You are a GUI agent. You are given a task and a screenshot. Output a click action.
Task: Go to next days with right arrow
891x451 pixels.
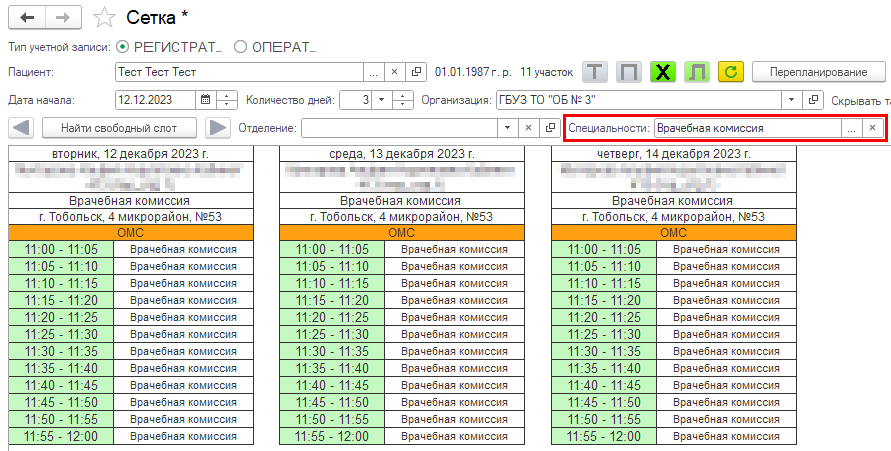point(218,128)
